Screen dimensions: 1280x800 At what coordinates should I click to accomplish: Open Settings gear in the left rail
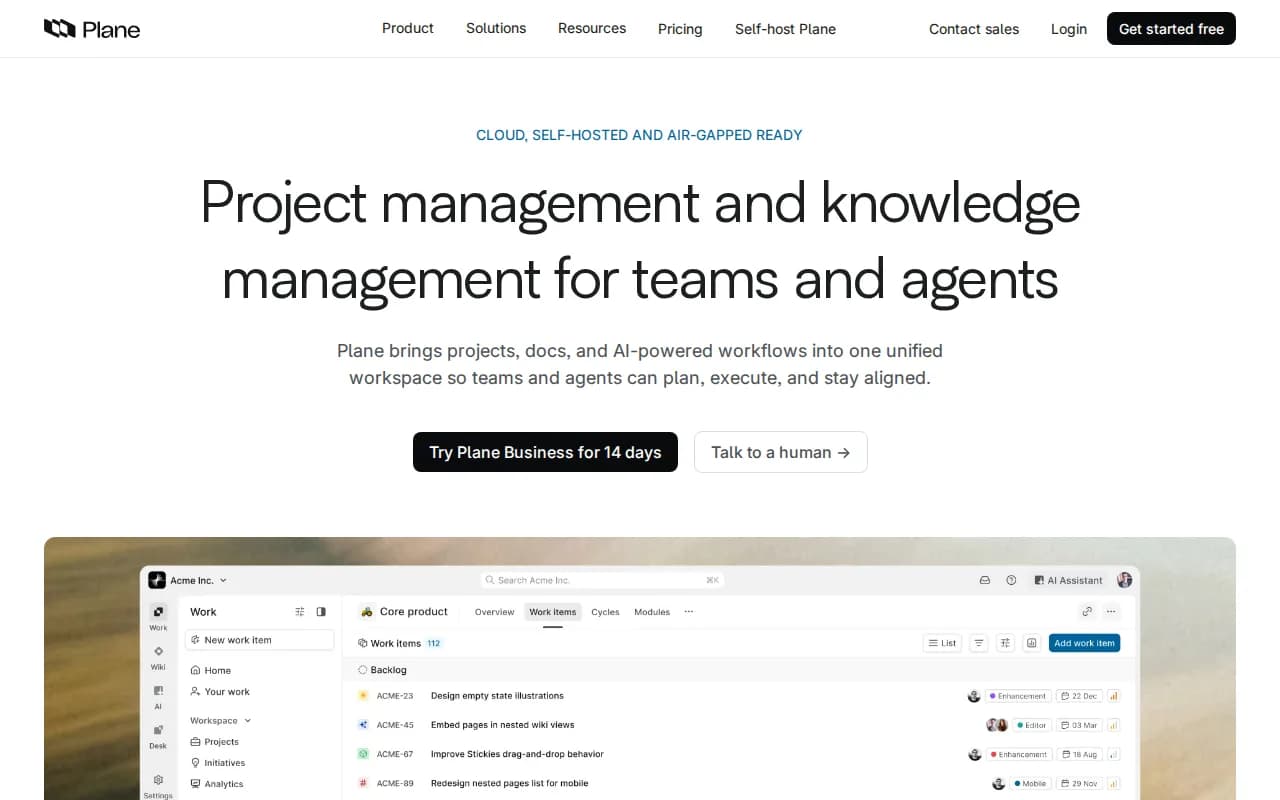(158, 780)
